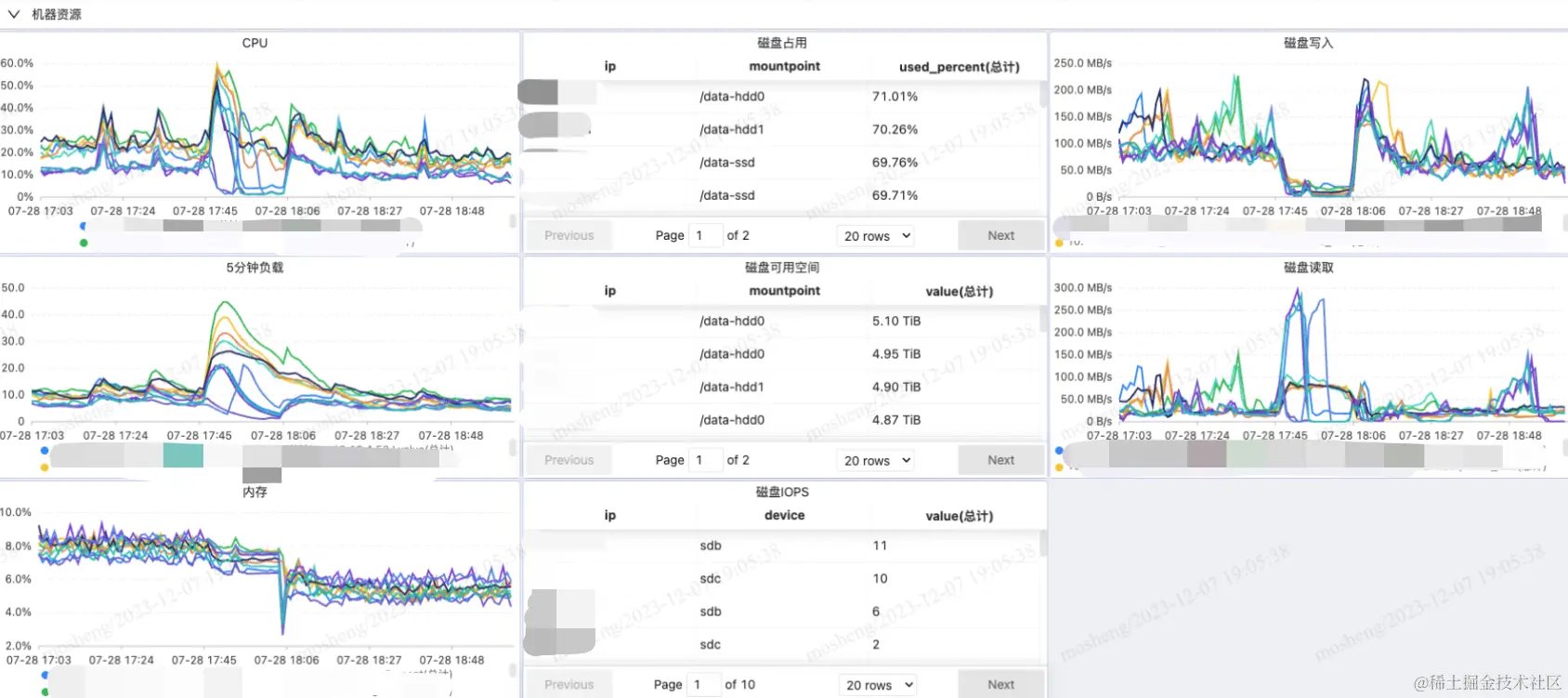The height and width of the screenshot is (698, 1568).
Task: Open the 内存 panel title
Action: pyautogui.click(x=255, y=492)
